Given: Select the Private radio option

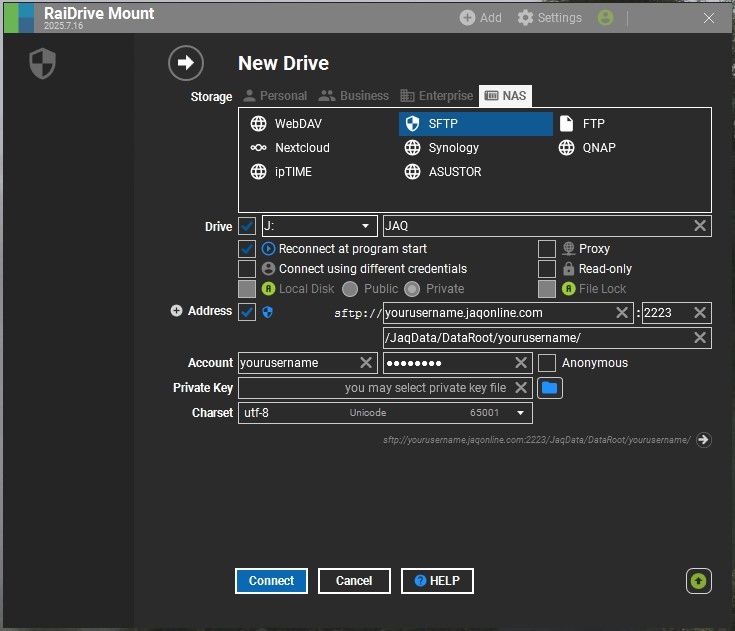Looking at the screenshot, I should (x=412, y=289).
